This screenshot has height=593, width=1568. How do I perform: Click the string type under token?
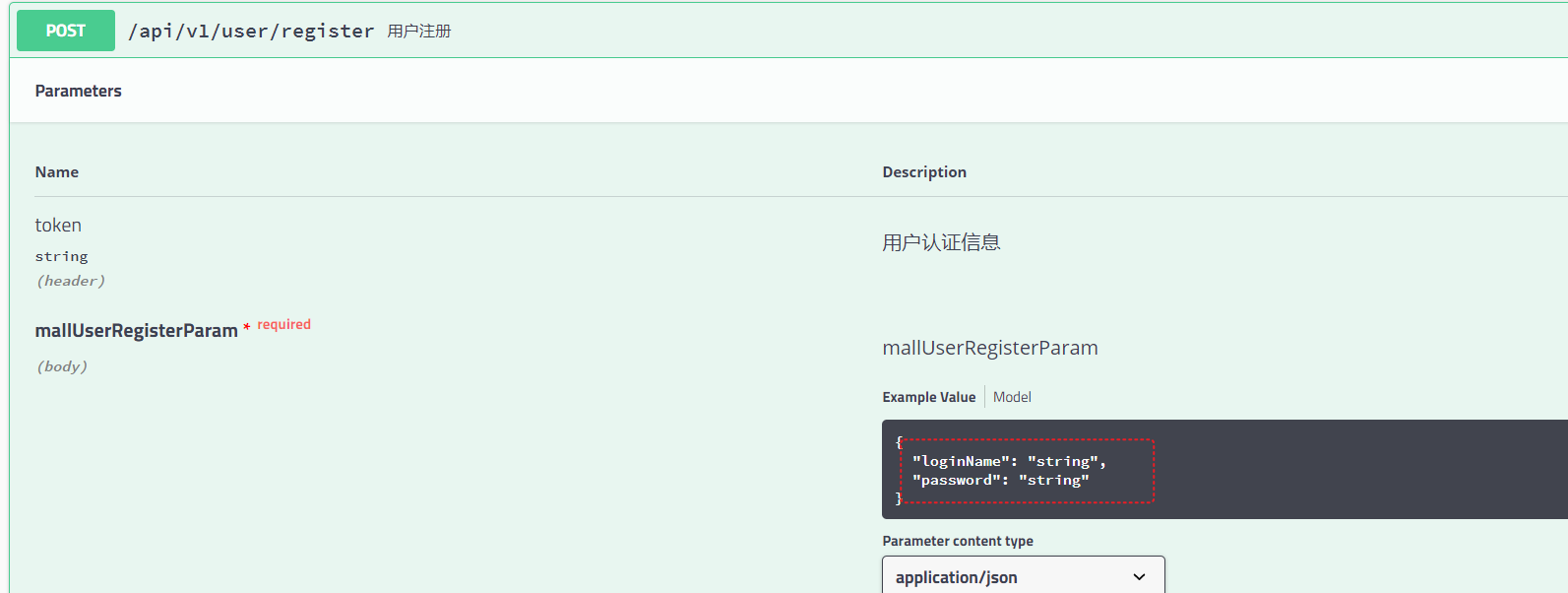coord(61,256)
